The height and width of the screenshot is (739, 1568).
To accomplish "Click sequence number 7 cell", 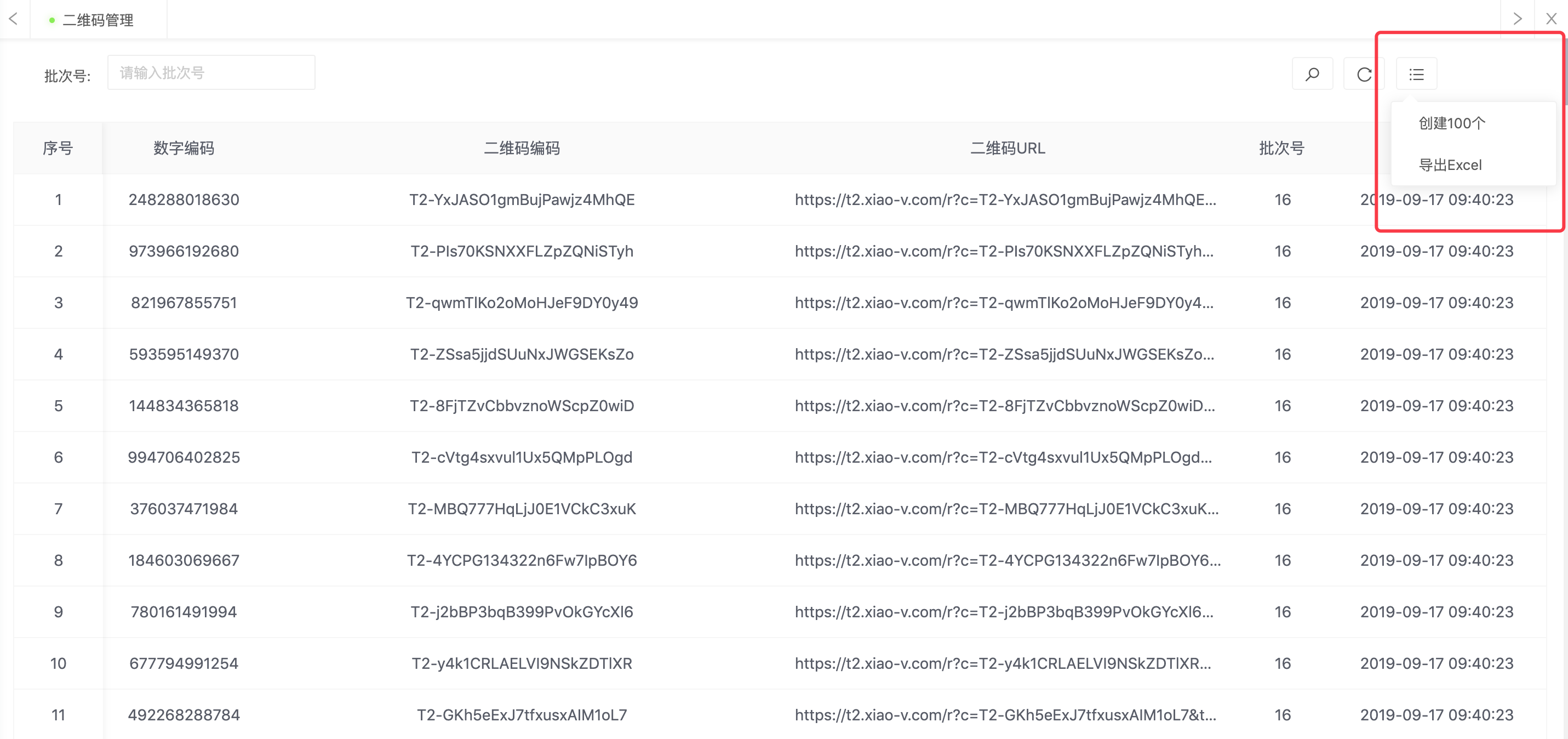I will 59,509.
